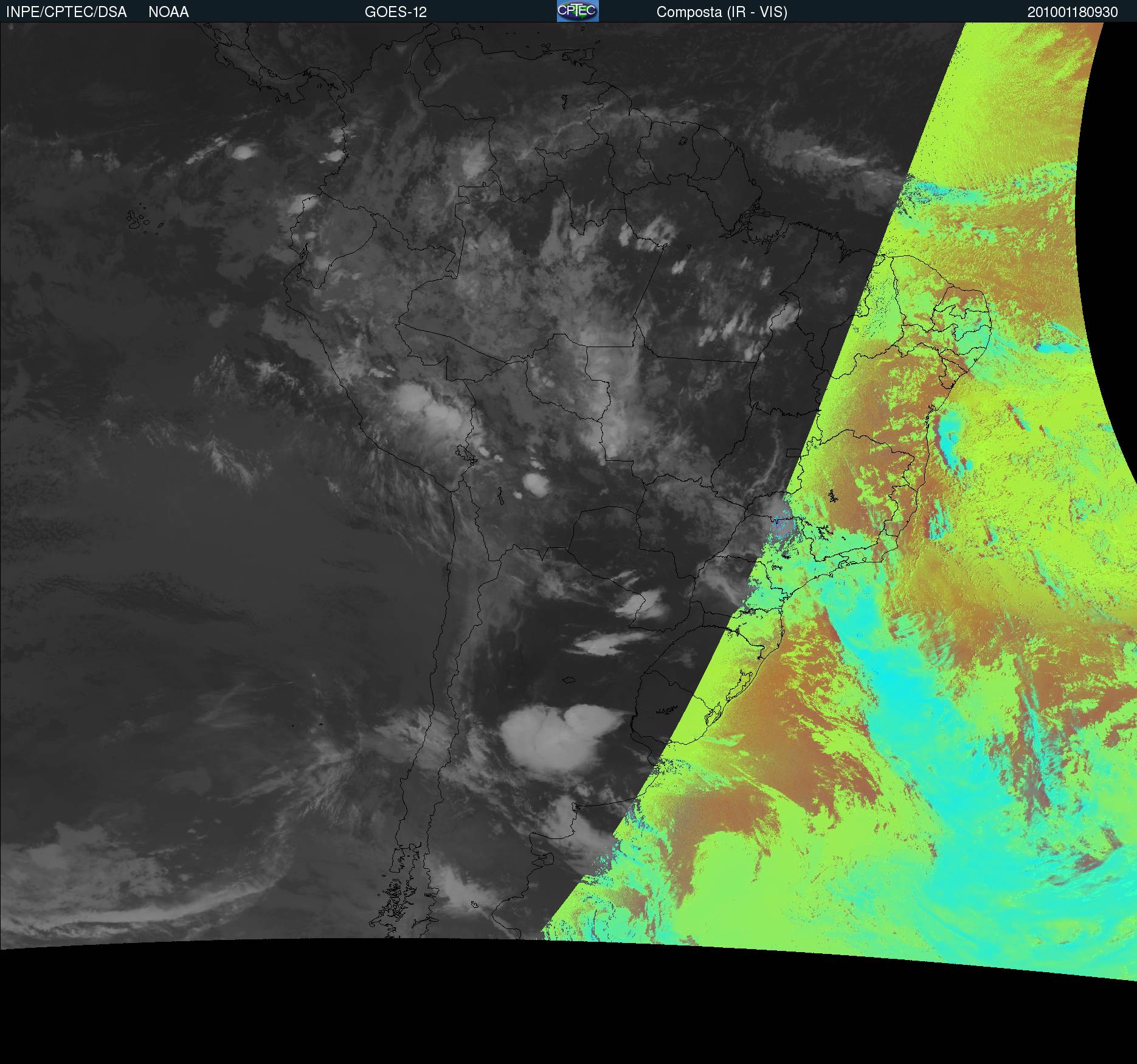
Task: Click the 201001180930 timestamp
Action: tap(1073, 12)
